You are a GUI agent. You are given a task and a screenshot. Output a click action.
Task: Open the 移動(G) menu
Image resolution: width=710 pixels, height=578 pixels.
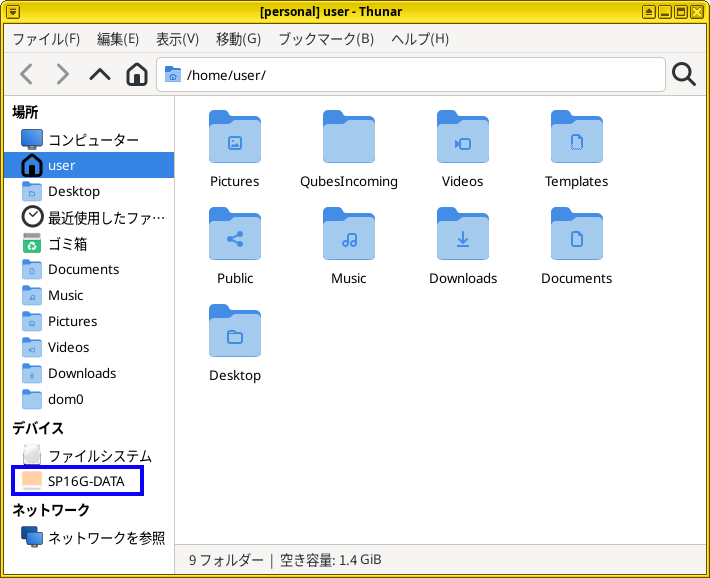click(x=238, y=39)
